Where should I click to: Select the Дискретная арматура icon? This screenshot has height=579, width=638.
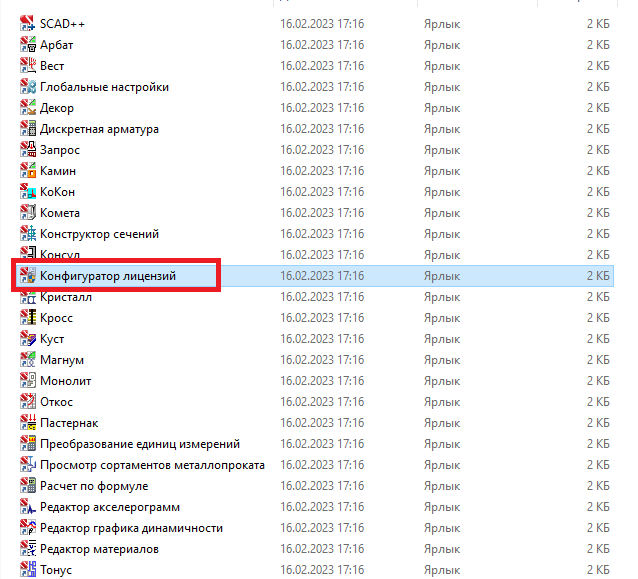[28, 129]
